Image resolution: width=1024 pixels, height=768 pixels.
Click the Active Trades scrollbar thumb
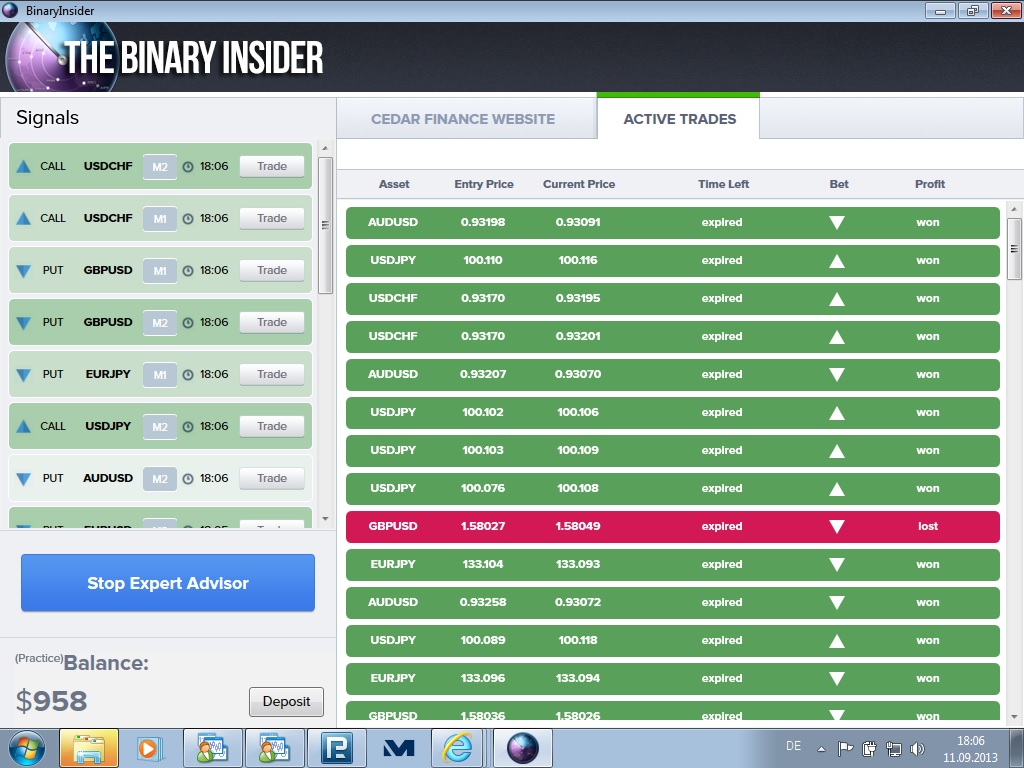[1014, 249]
